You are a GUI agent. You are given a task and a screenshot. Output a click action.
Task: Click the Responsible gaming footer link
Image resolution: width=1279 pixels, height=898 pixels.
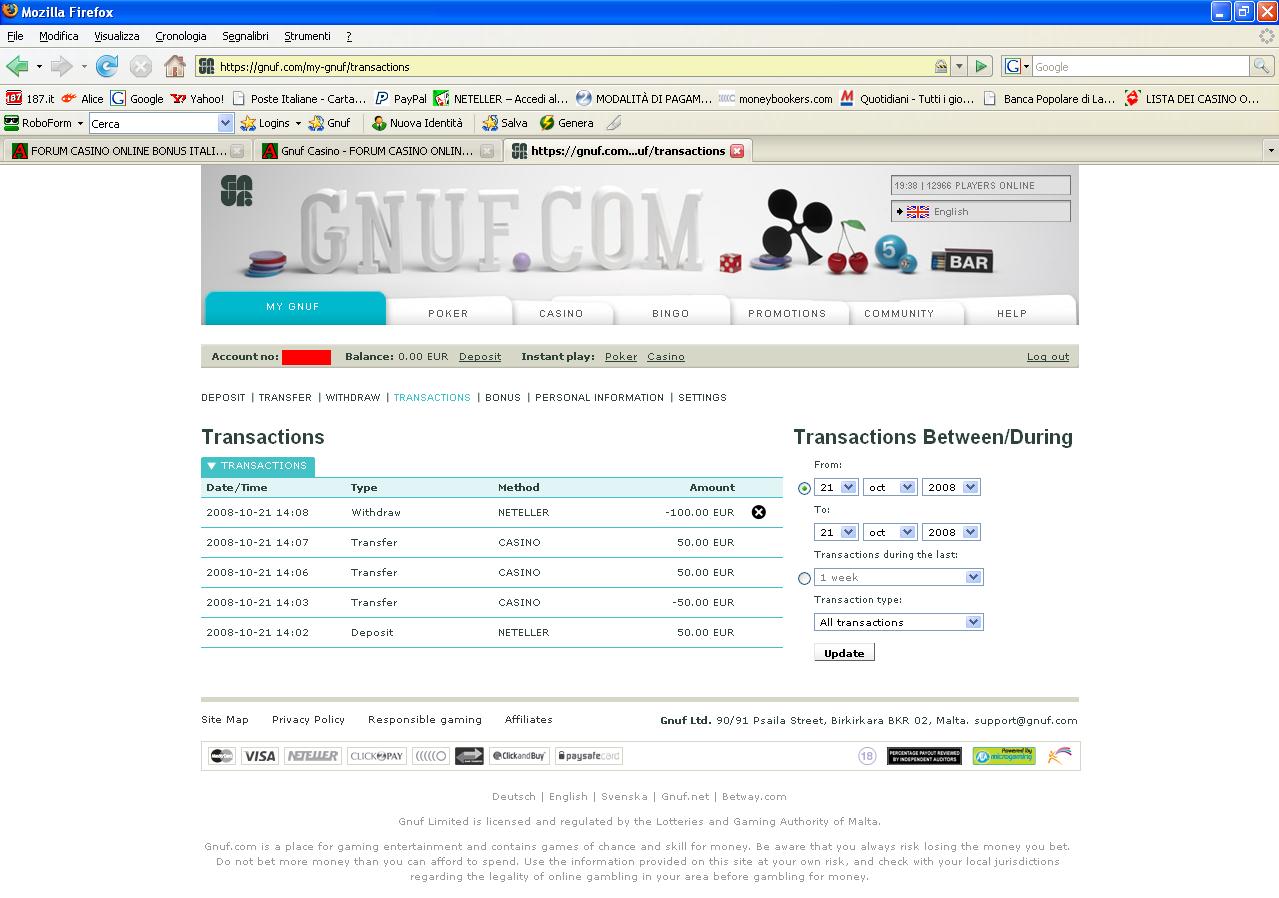point(425,720)
